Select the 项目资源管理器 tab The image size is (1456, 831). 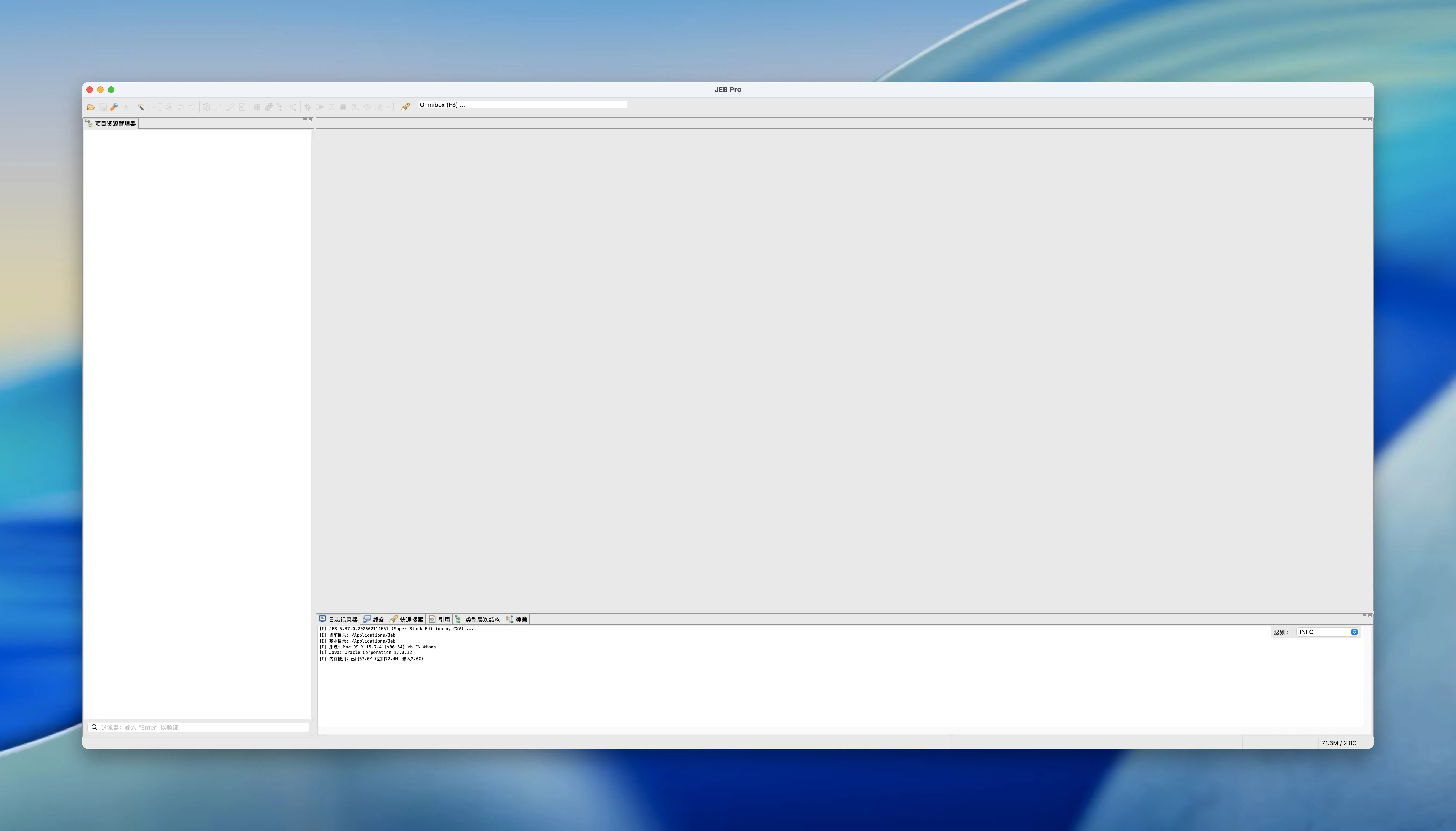(x=111, y=123)
